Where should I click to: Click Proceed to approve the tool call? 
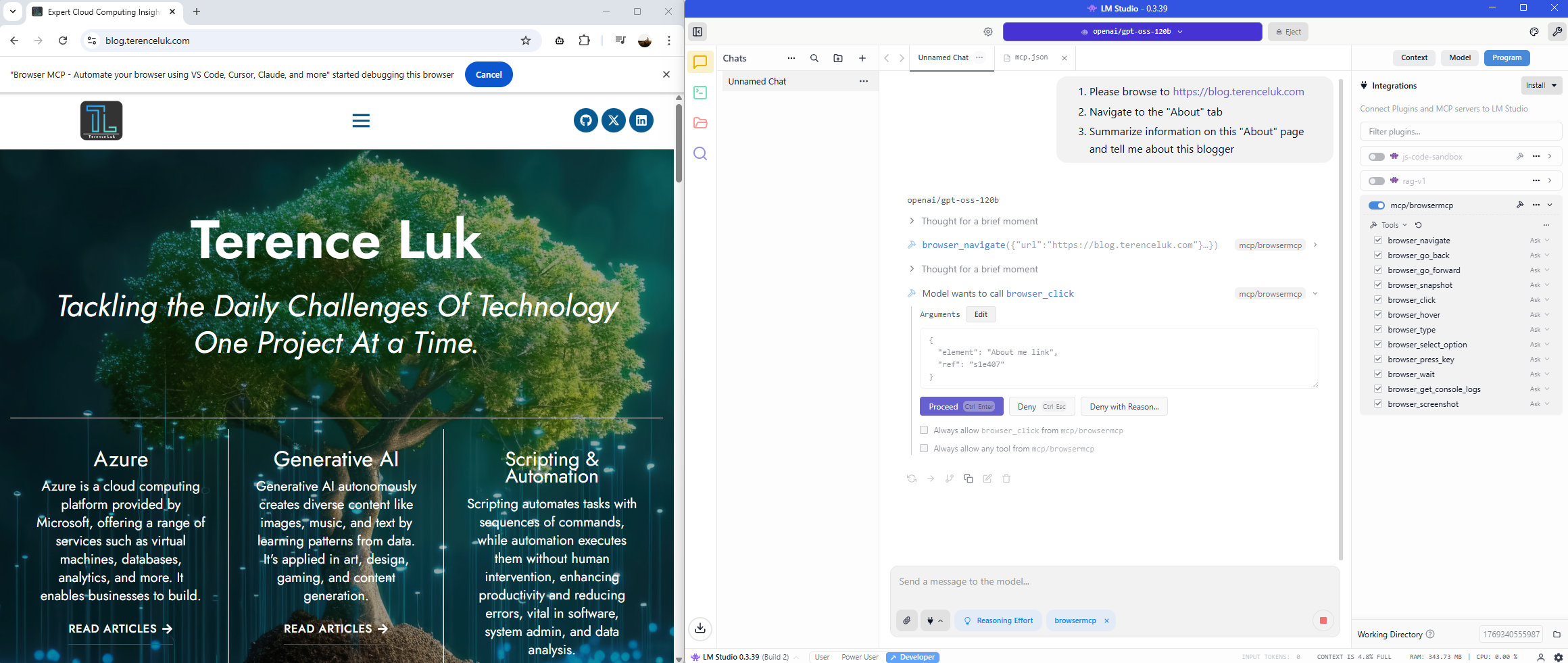click(960, 406)
